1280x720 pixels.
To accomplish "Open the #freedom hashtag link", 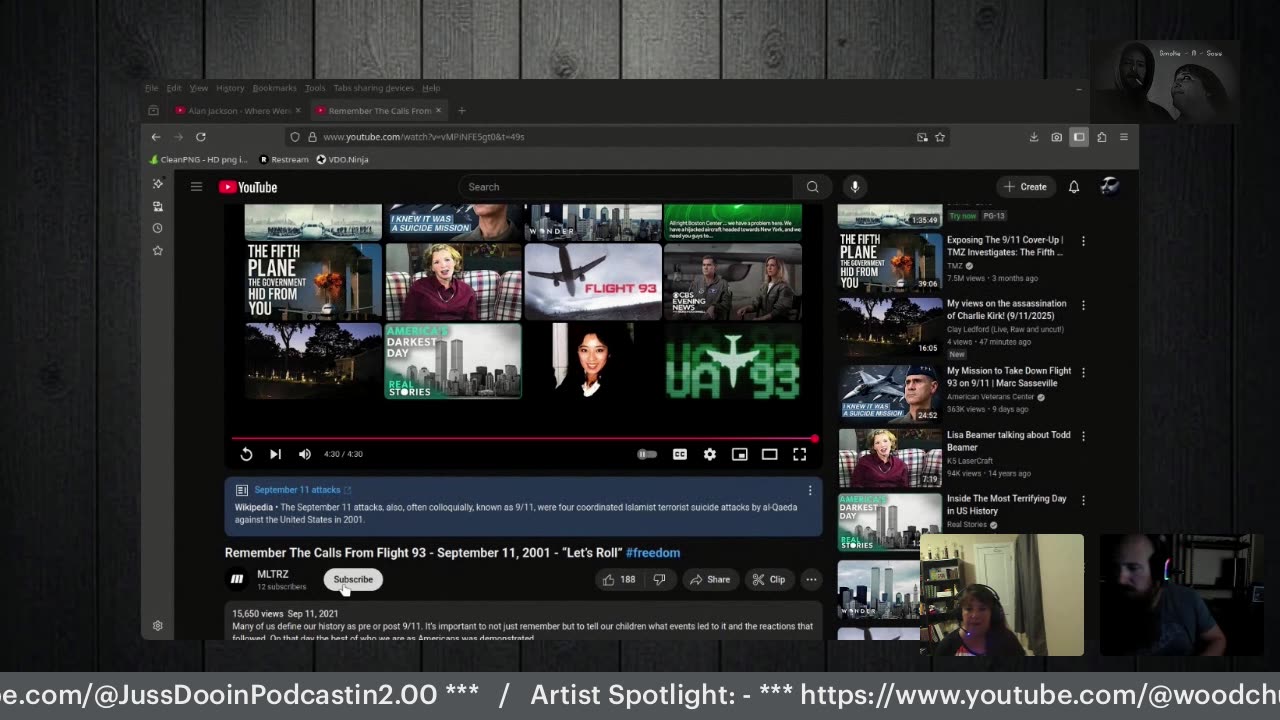I will [653, 553].
